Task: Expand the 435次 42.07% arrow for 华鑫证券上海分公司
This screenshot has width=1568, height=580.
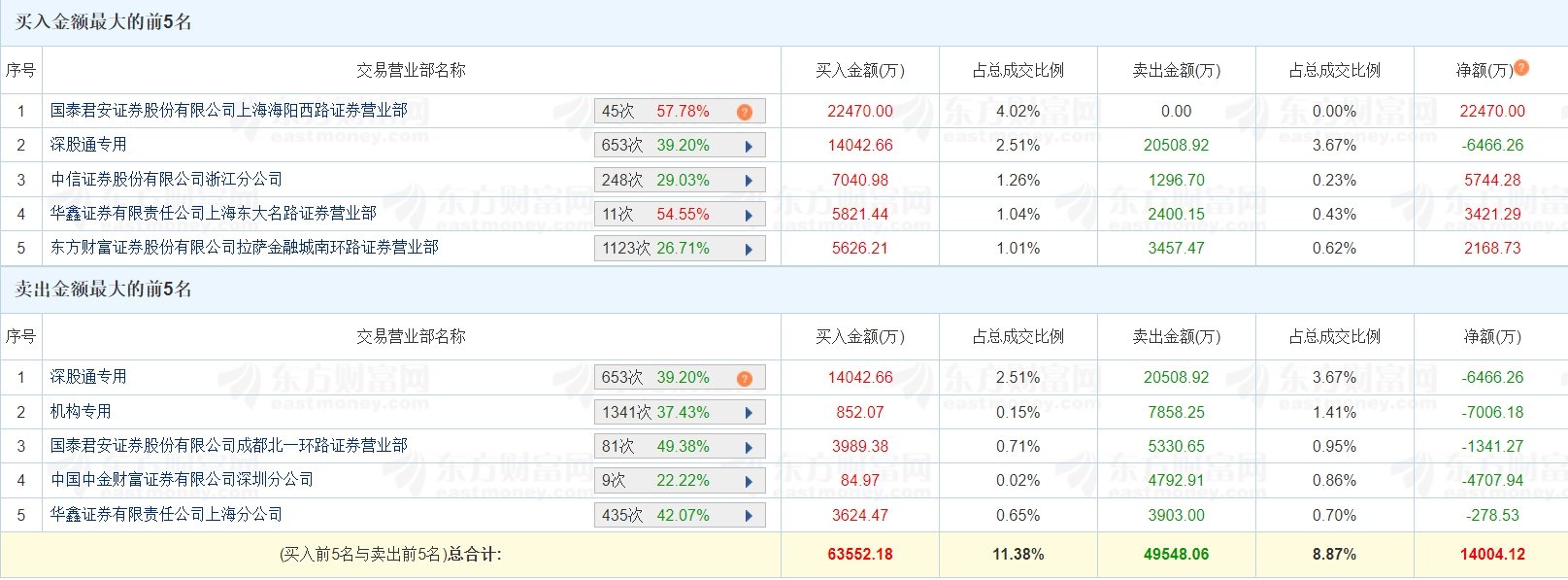Action: [749, 516]
